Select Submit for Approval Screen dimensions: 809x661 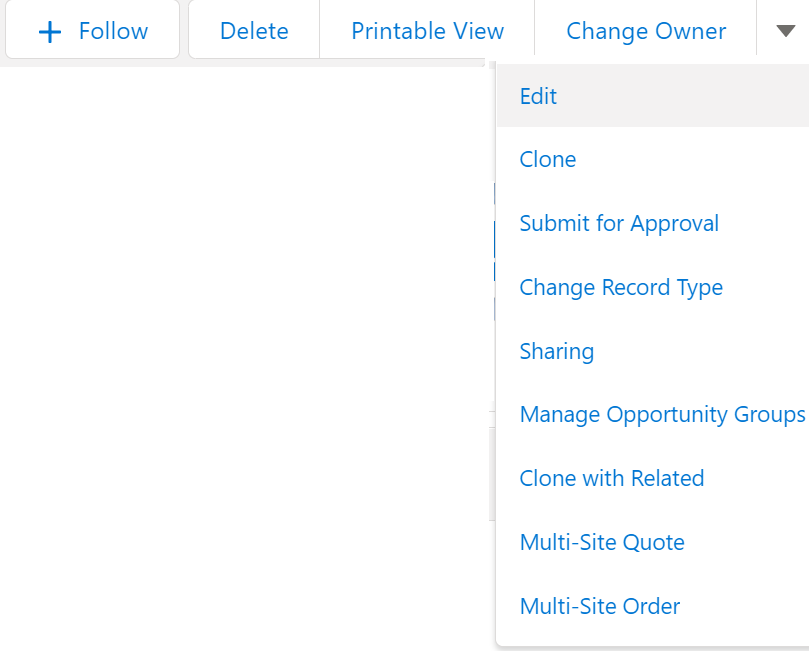[618, 223]
